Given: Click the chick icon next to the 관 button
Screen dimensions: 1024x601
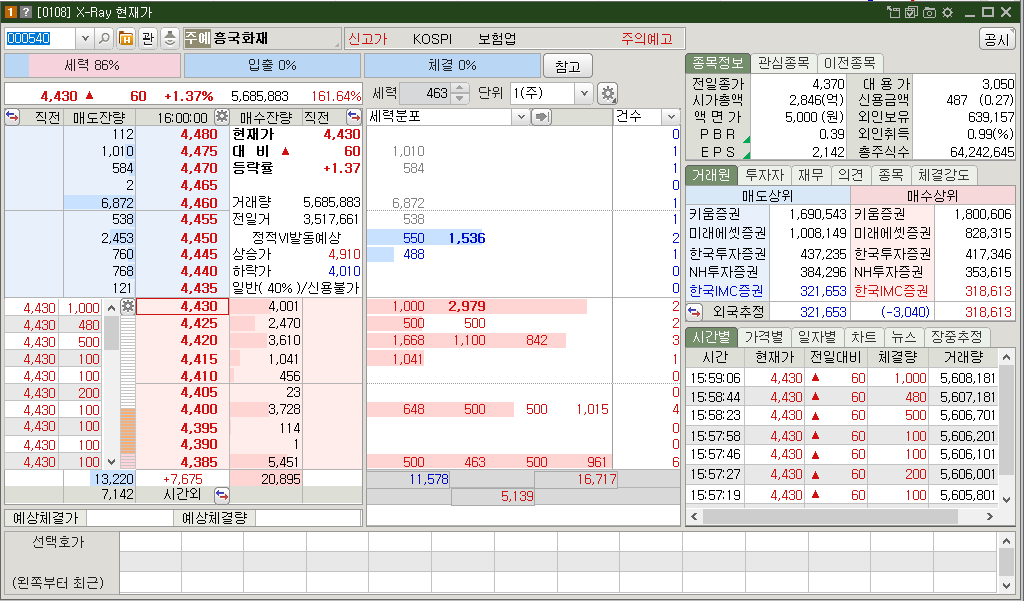Looking at the screenshot, I should click(169, 37).
